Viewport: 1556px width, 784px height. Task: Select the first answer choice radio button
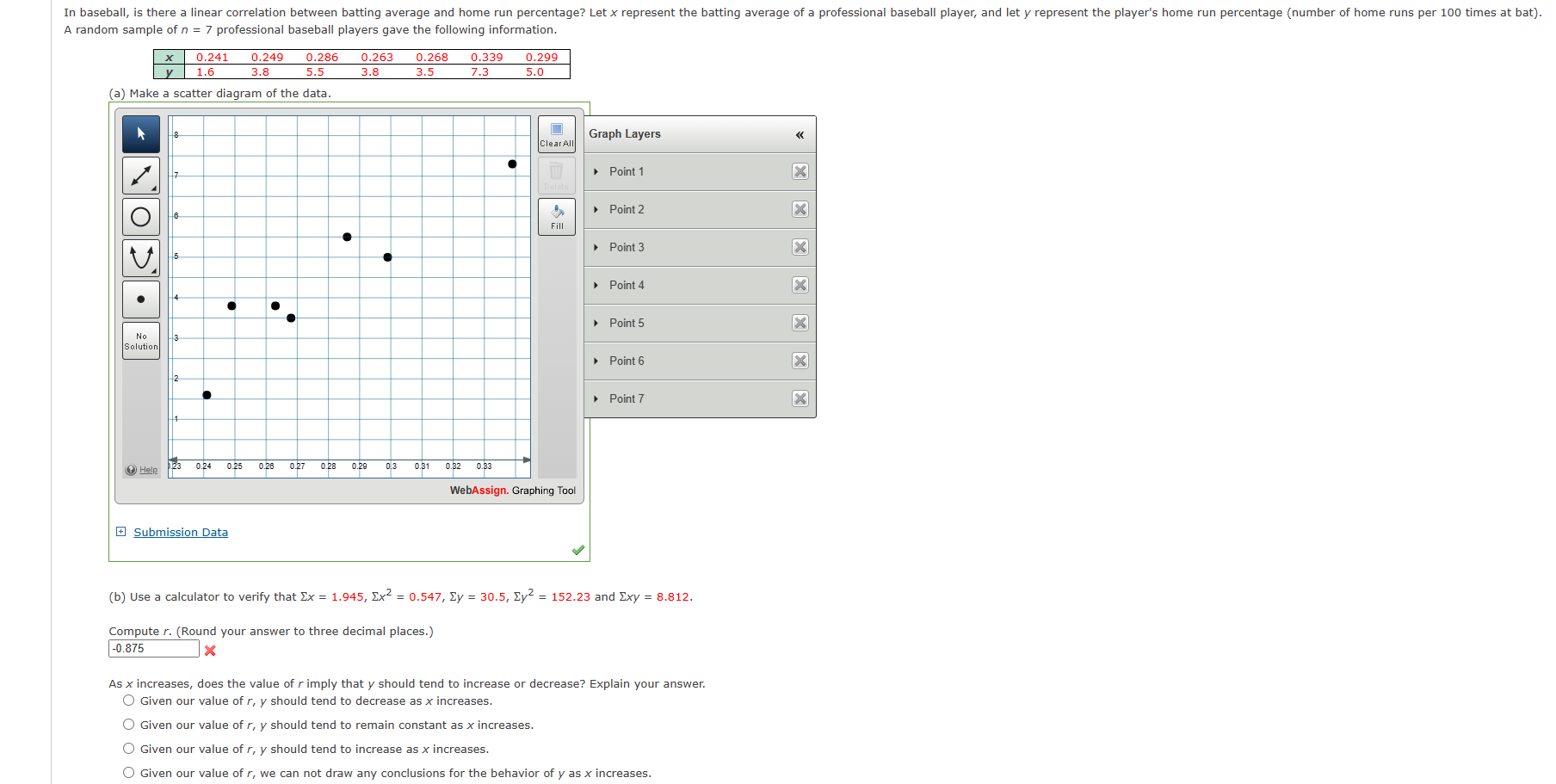pos(127,700)
